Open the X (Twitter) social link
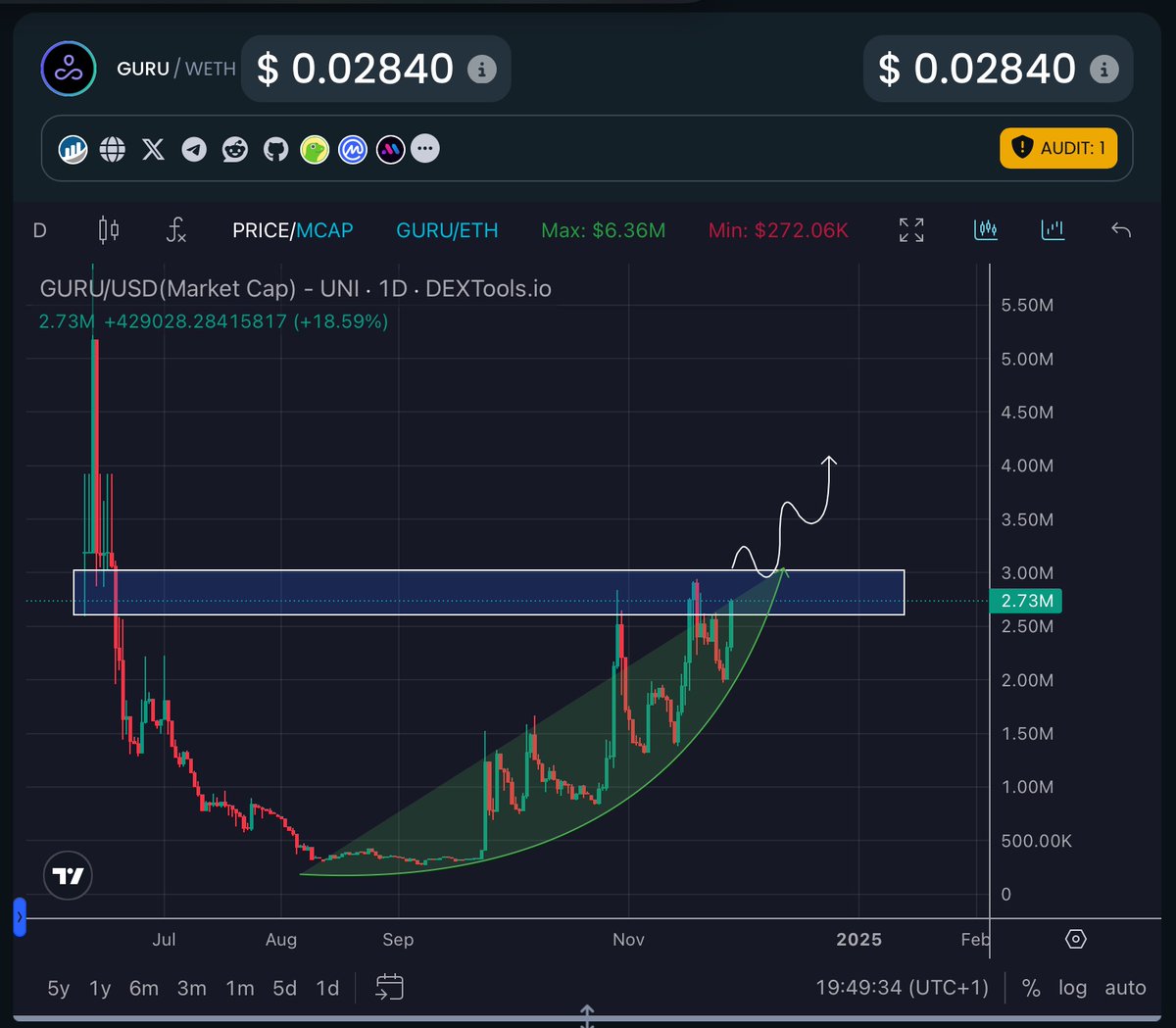This screenshot has width=1176, height=1028. pyautogui.click(x=153, y=149)
